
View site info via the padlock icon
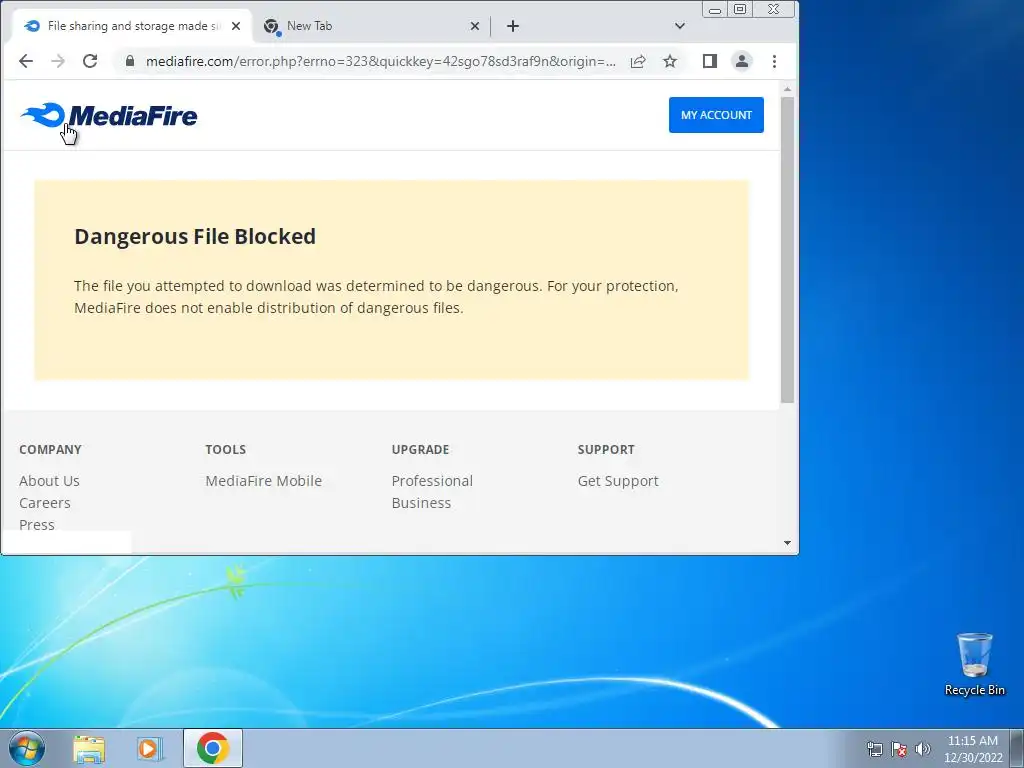coord(130,61)
